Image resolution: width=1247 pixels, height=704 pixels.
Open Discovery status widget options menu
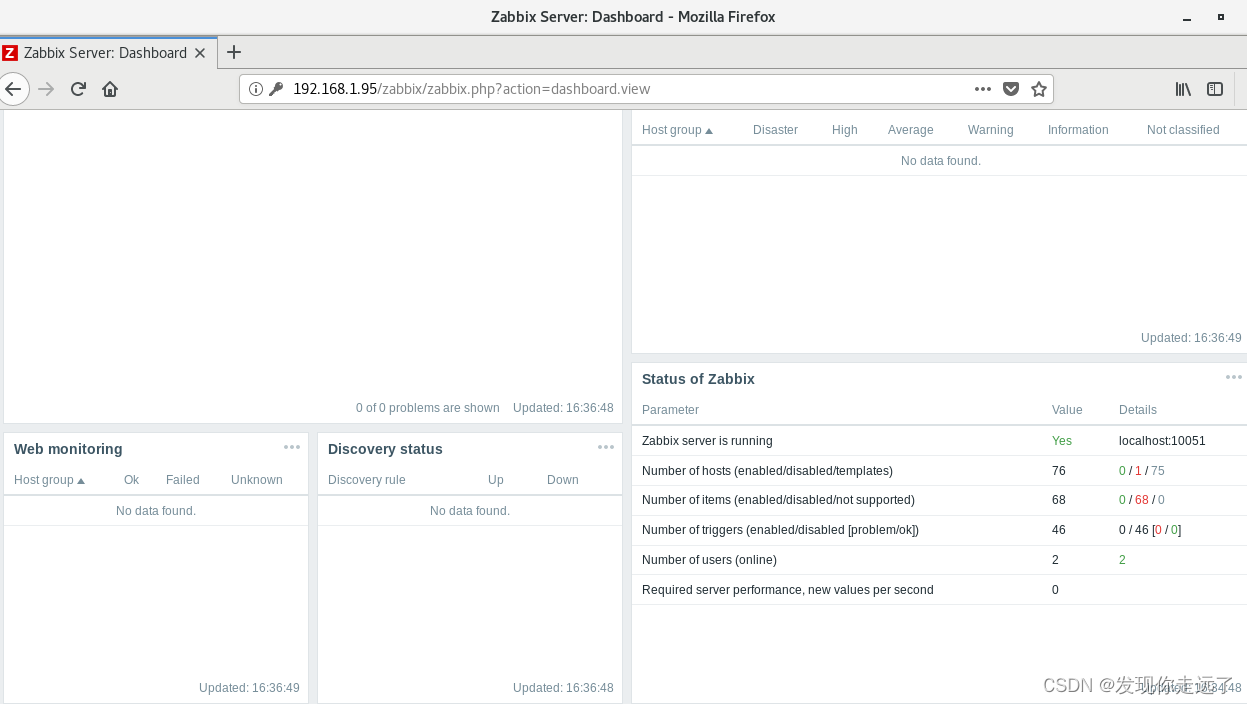point(606,447)
